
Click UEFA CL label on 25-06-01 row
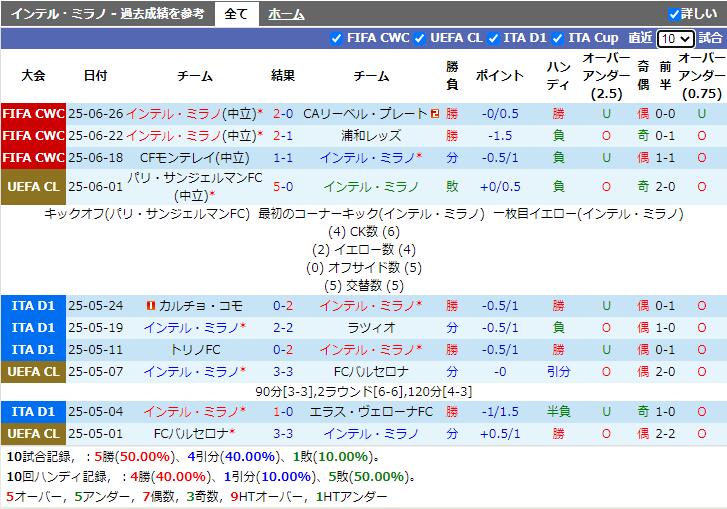[33, 187]
